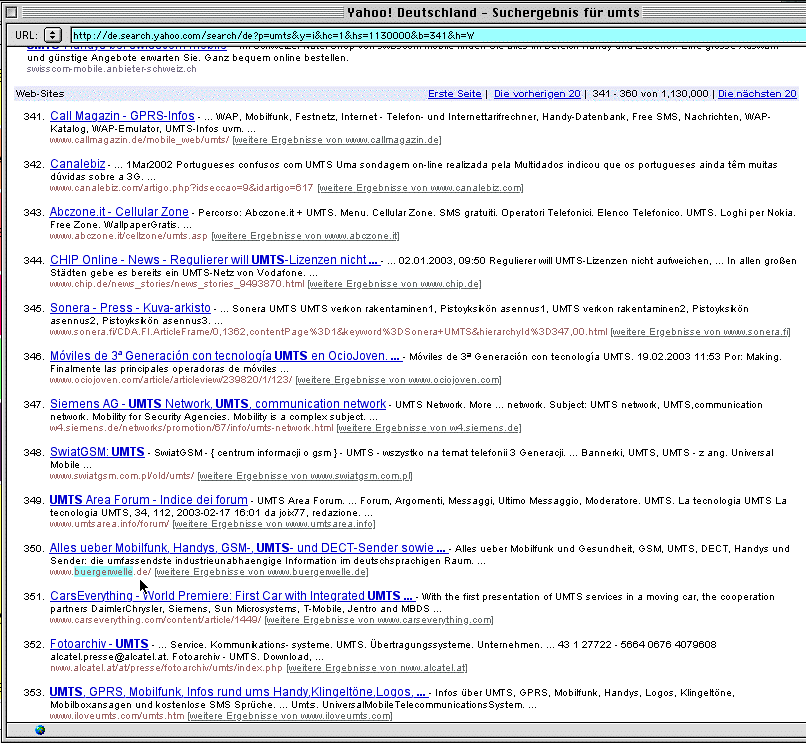
Task: Open 'Die vorherigen 20' results link
Action: click(536, 93)
